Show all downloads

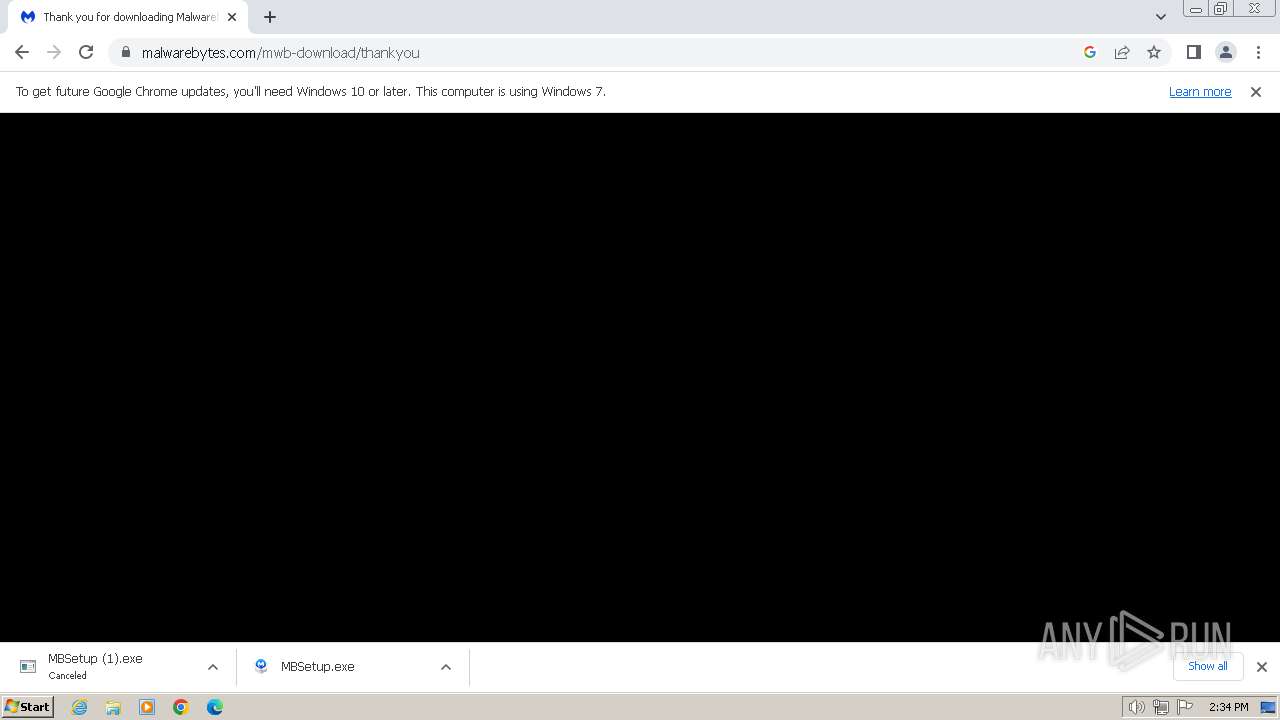point(1208,666)
